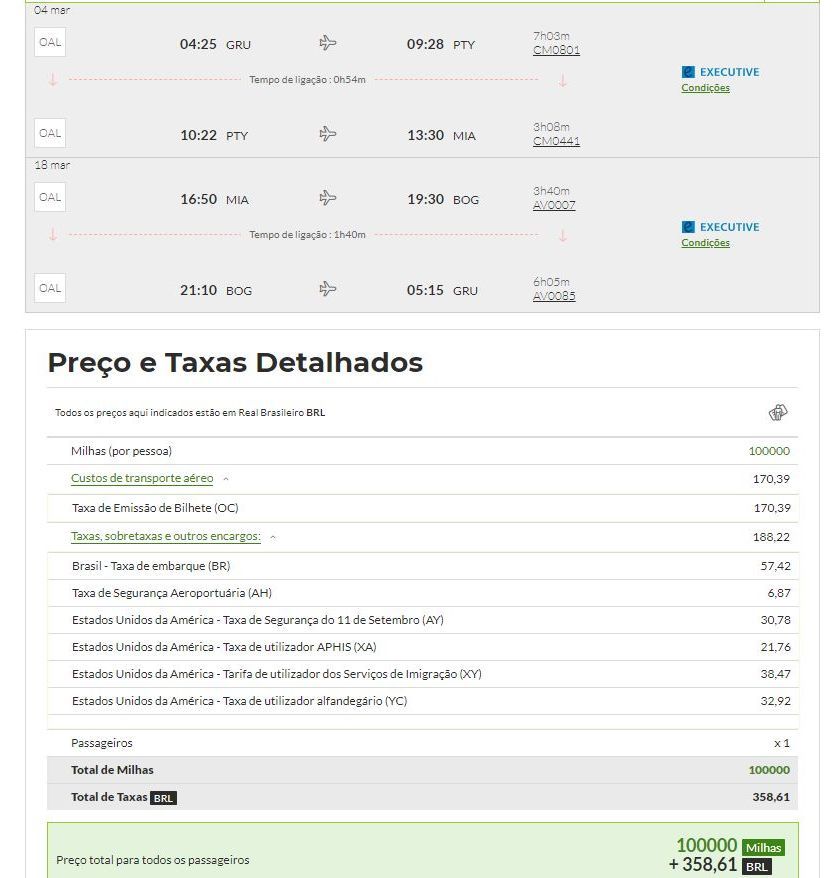Click the Executive cabin icon for 18 mar flights
The image size is (837, 878).
click(688, 227)
